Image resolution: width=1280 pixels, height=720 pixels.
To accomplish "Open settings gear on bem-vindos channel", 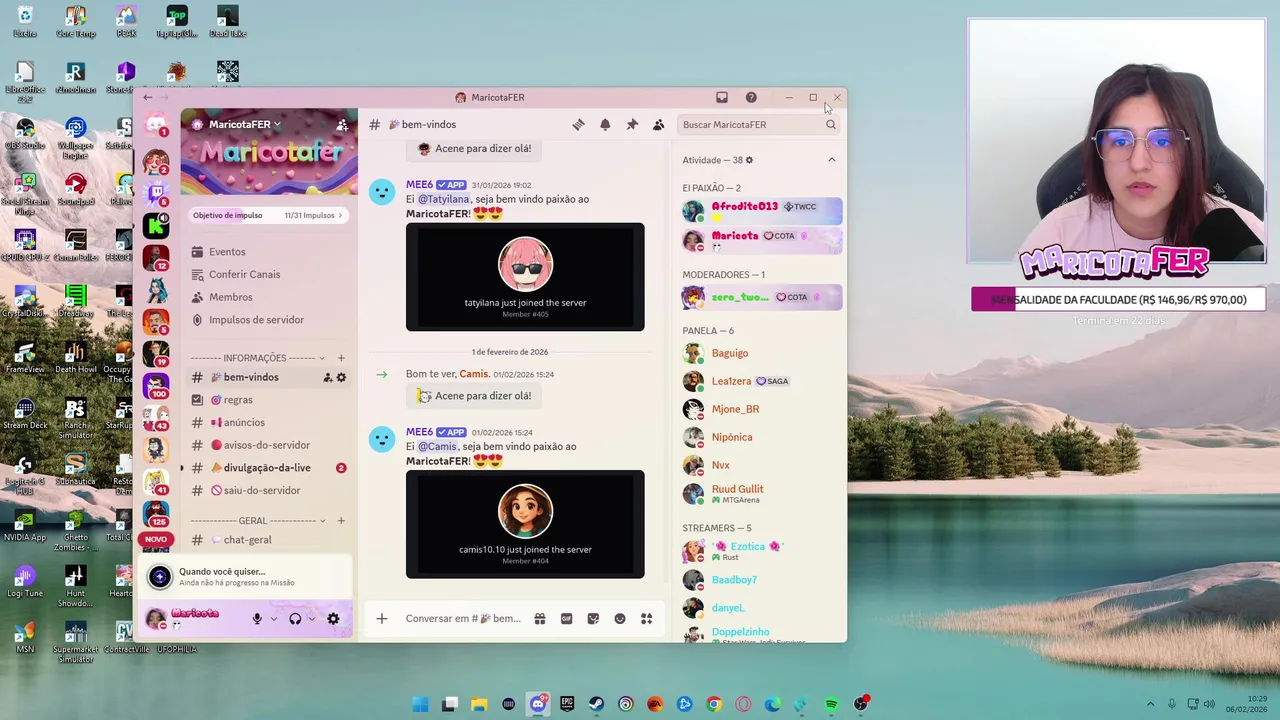I will coord(341,377).
